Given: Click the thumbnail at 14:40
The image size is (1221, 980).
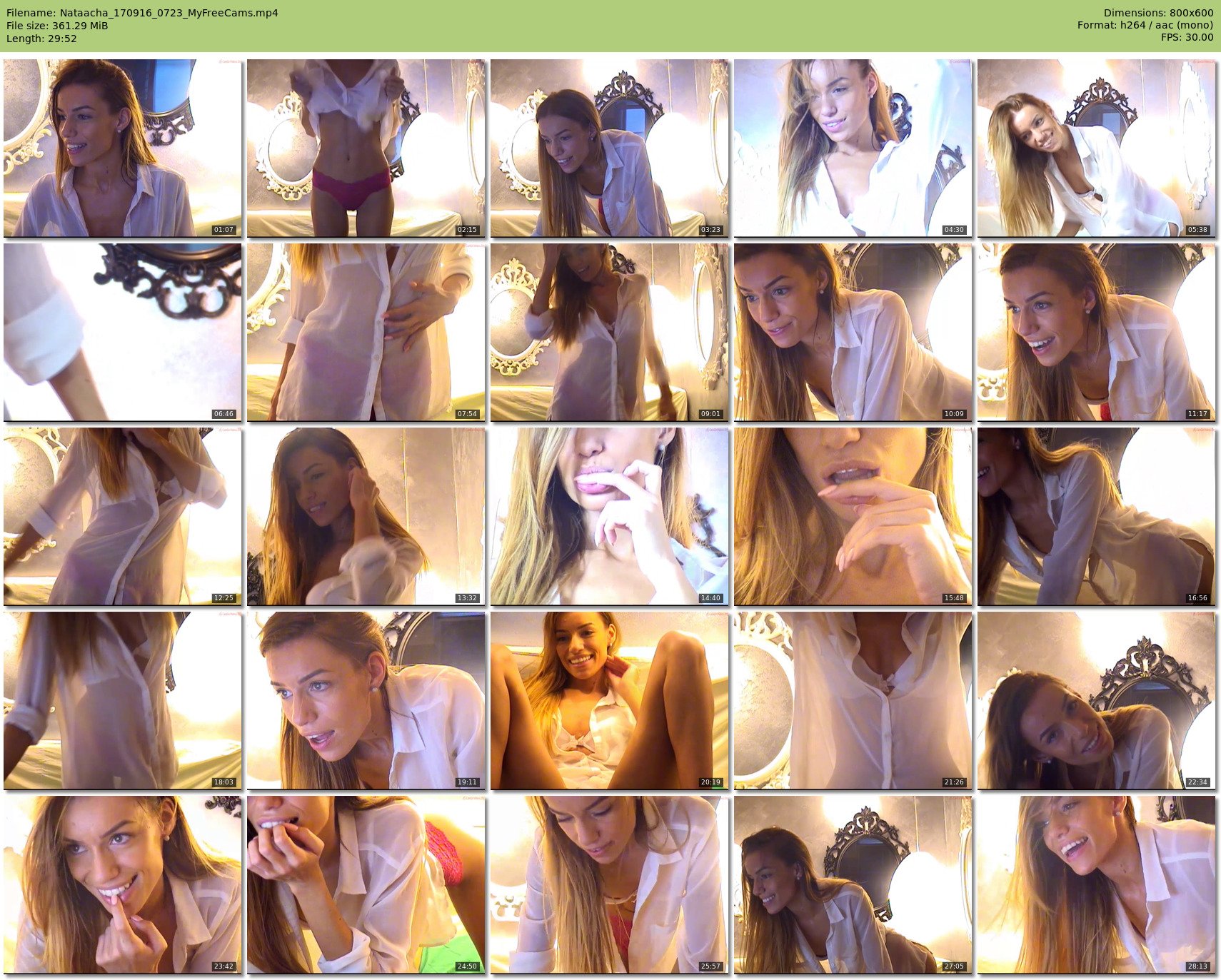Looking at the screenshot, I should (610, 516).
